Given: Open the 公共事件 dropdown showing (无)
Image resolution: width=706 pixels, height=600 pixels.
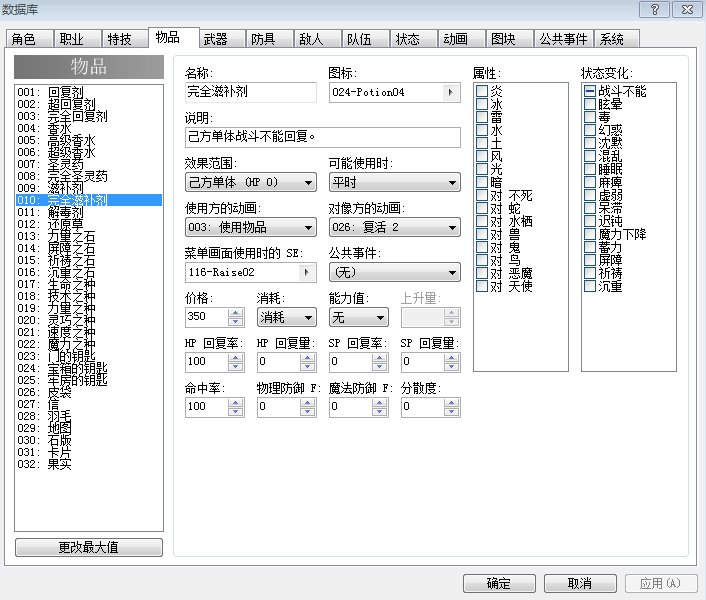Looking at the screenshot, I should [x=395, y=272].
